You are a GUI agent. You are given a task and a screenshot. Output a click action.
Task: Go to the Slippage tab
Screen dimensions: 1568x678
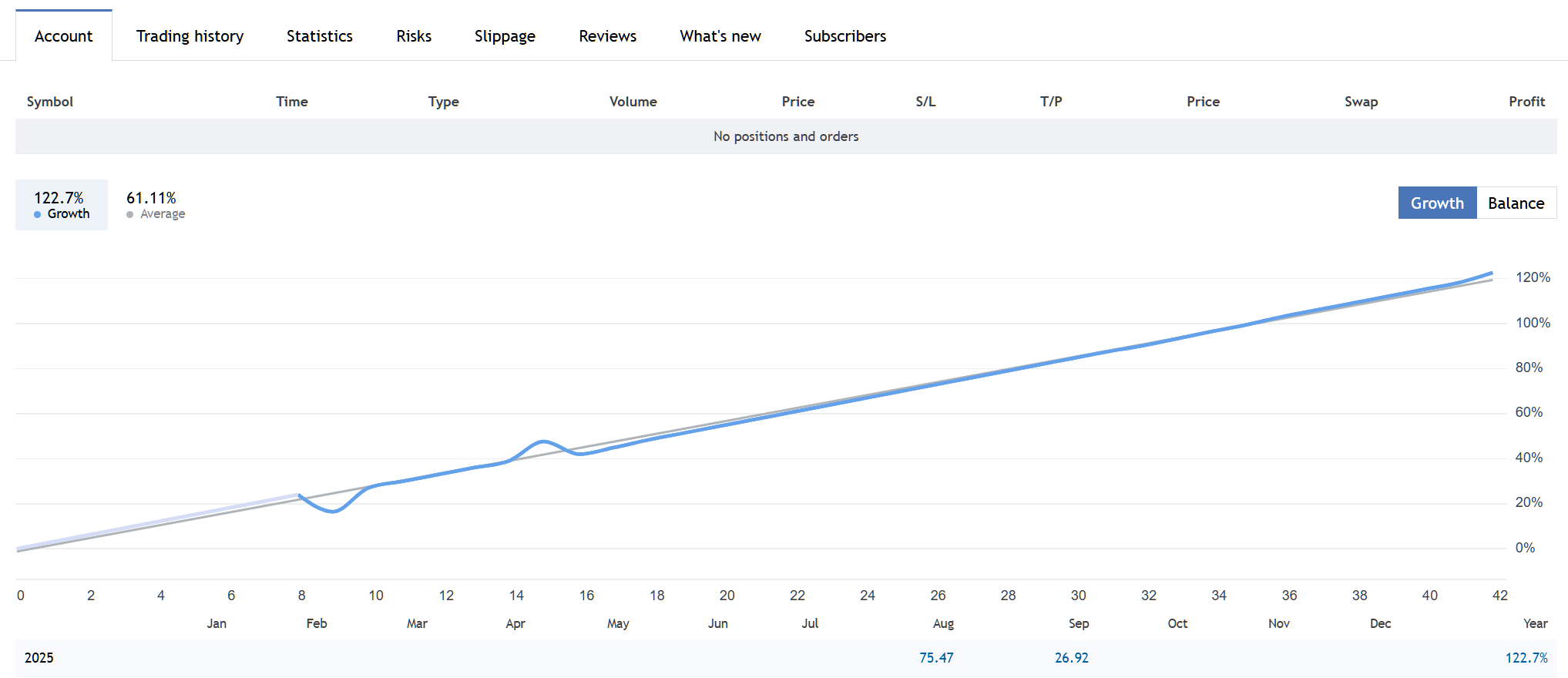click(505, 36)
